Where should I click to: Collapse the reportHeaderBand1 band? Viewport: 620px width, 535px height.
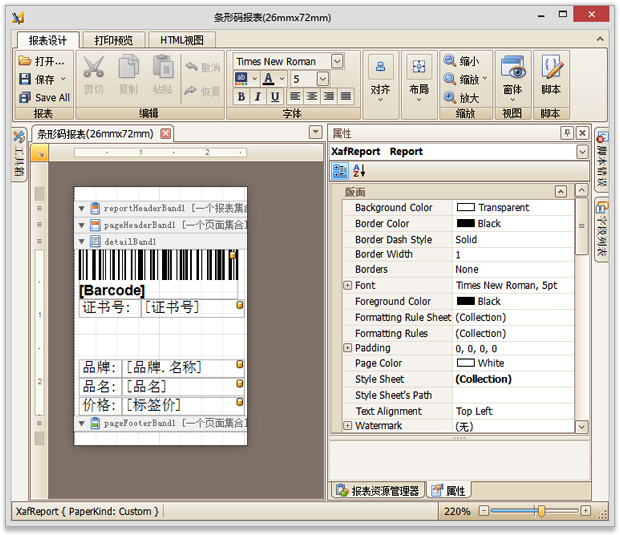coord(82,208)
